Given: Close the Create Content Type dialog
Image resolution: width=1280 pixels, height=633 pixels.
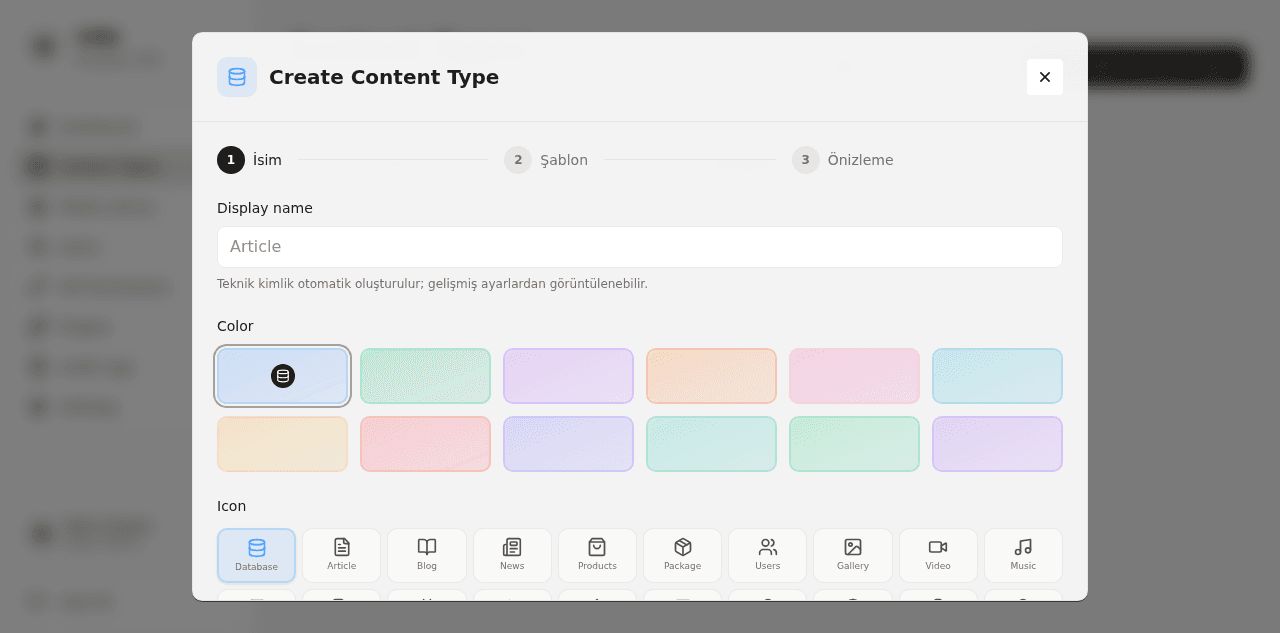Looking at the screenshot, I should [1045, 77].
